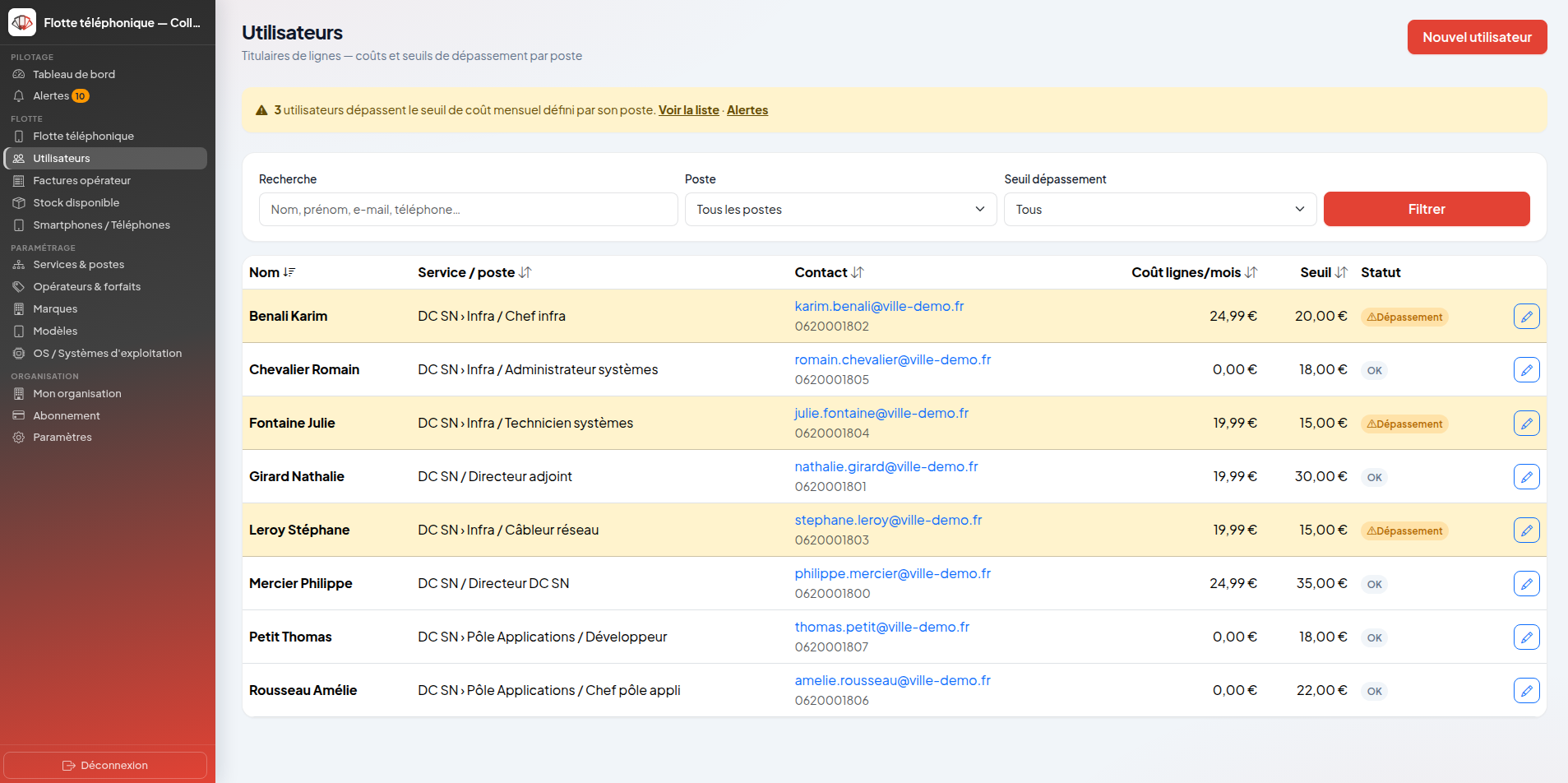
Task: Follow the Voir la liste link
Action: [x=689, y=110]
